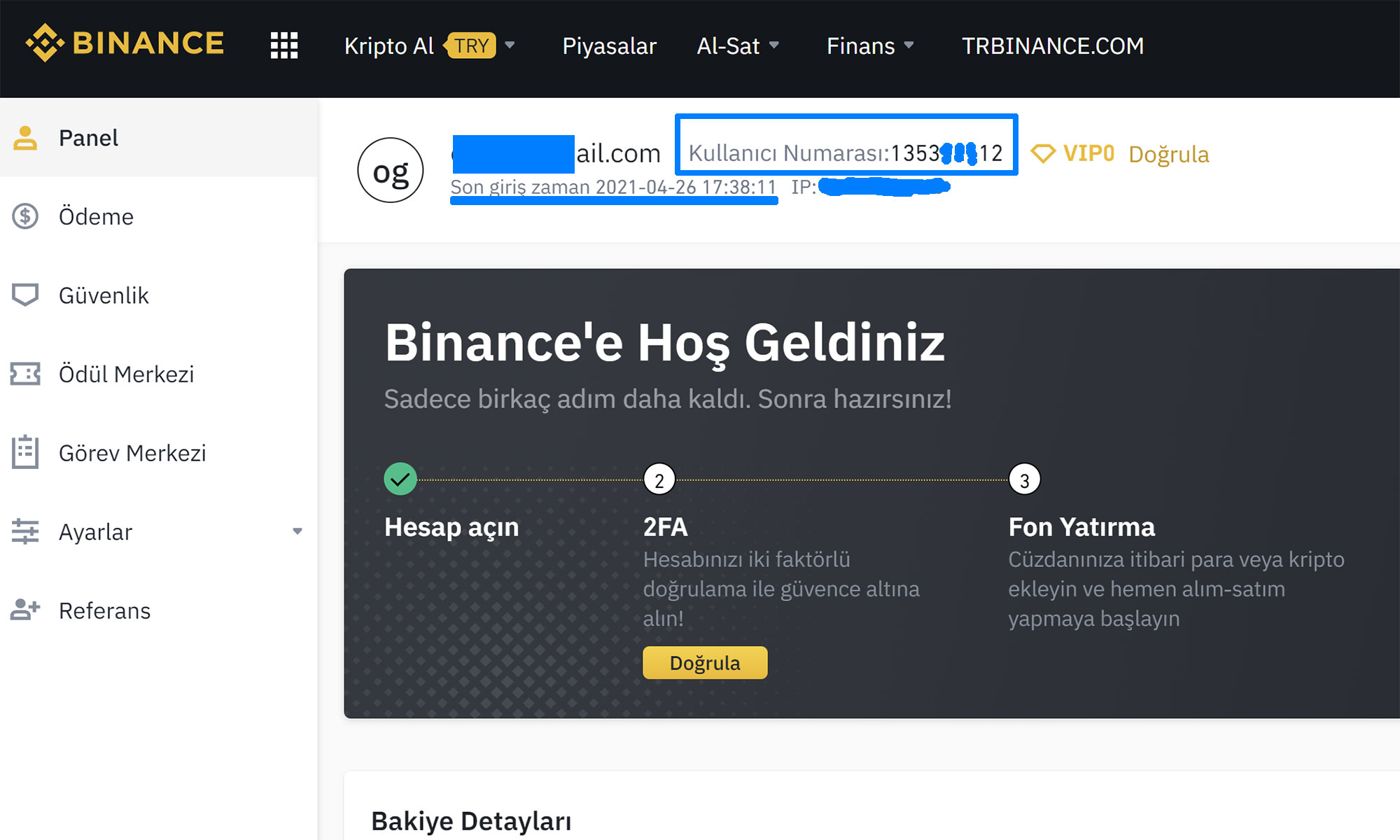Click the 'Fon Yatırma' step title

(1081, 526)
